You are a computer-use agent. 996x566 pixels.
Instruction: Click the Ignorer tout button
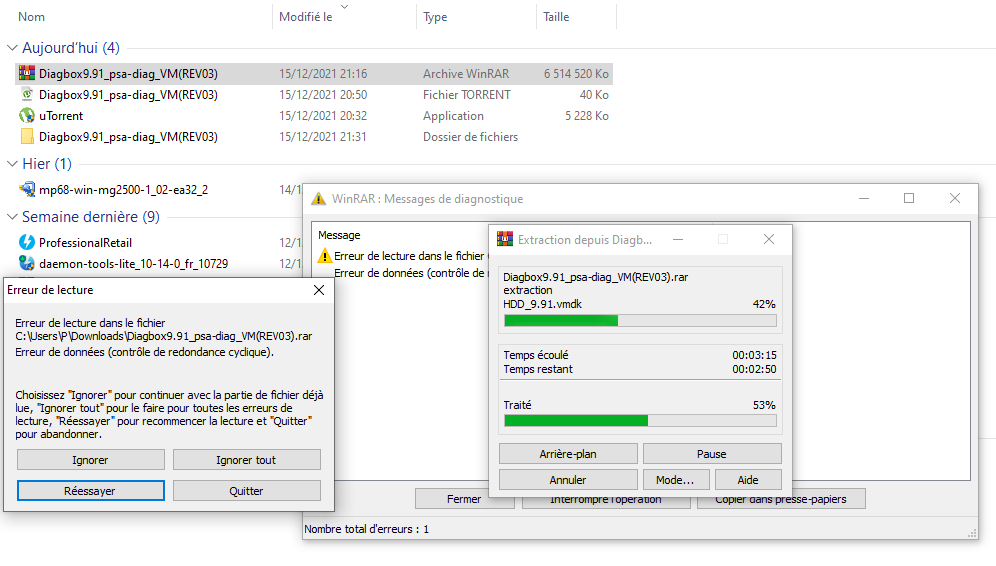(x=246, y=460)
